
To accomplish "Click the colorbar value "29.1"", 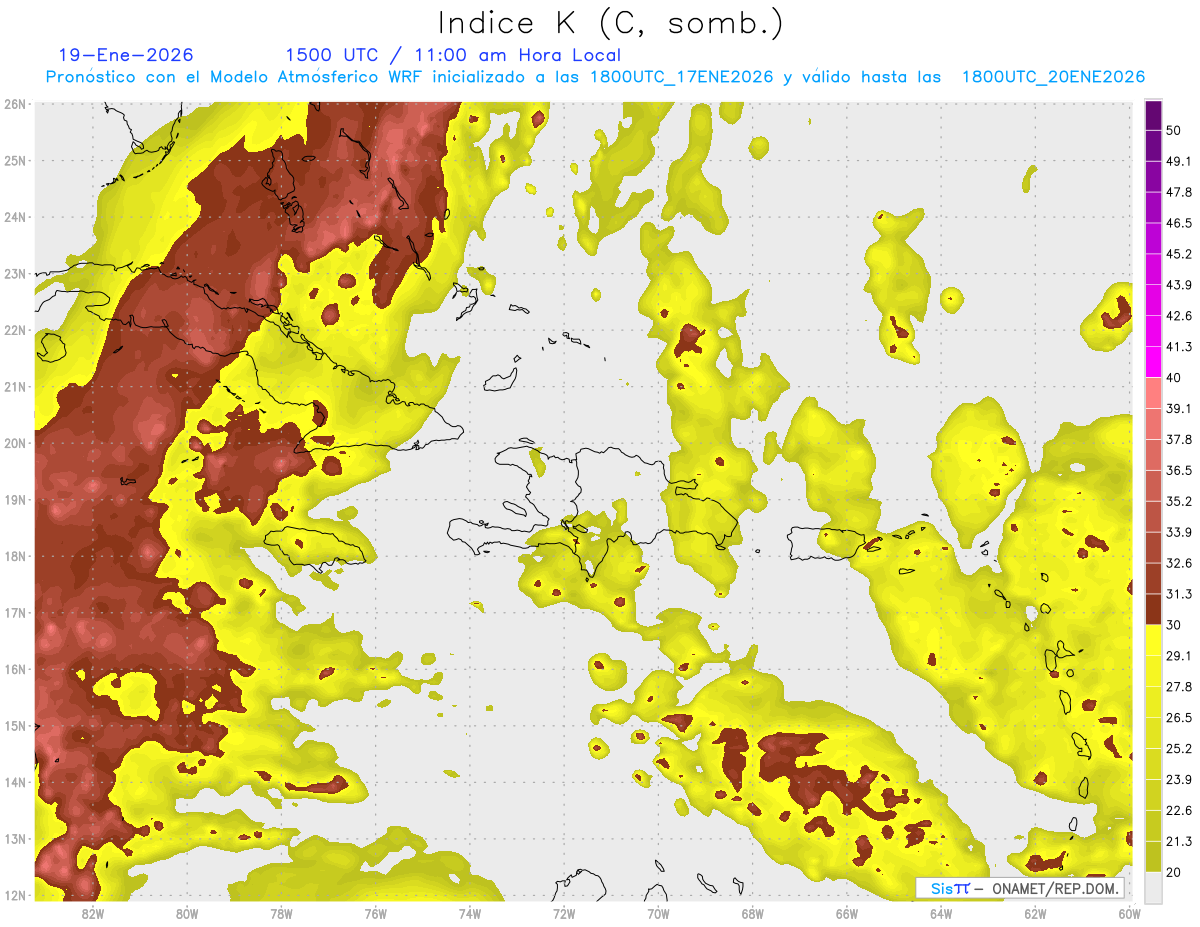I will (x=1179, y=656).
